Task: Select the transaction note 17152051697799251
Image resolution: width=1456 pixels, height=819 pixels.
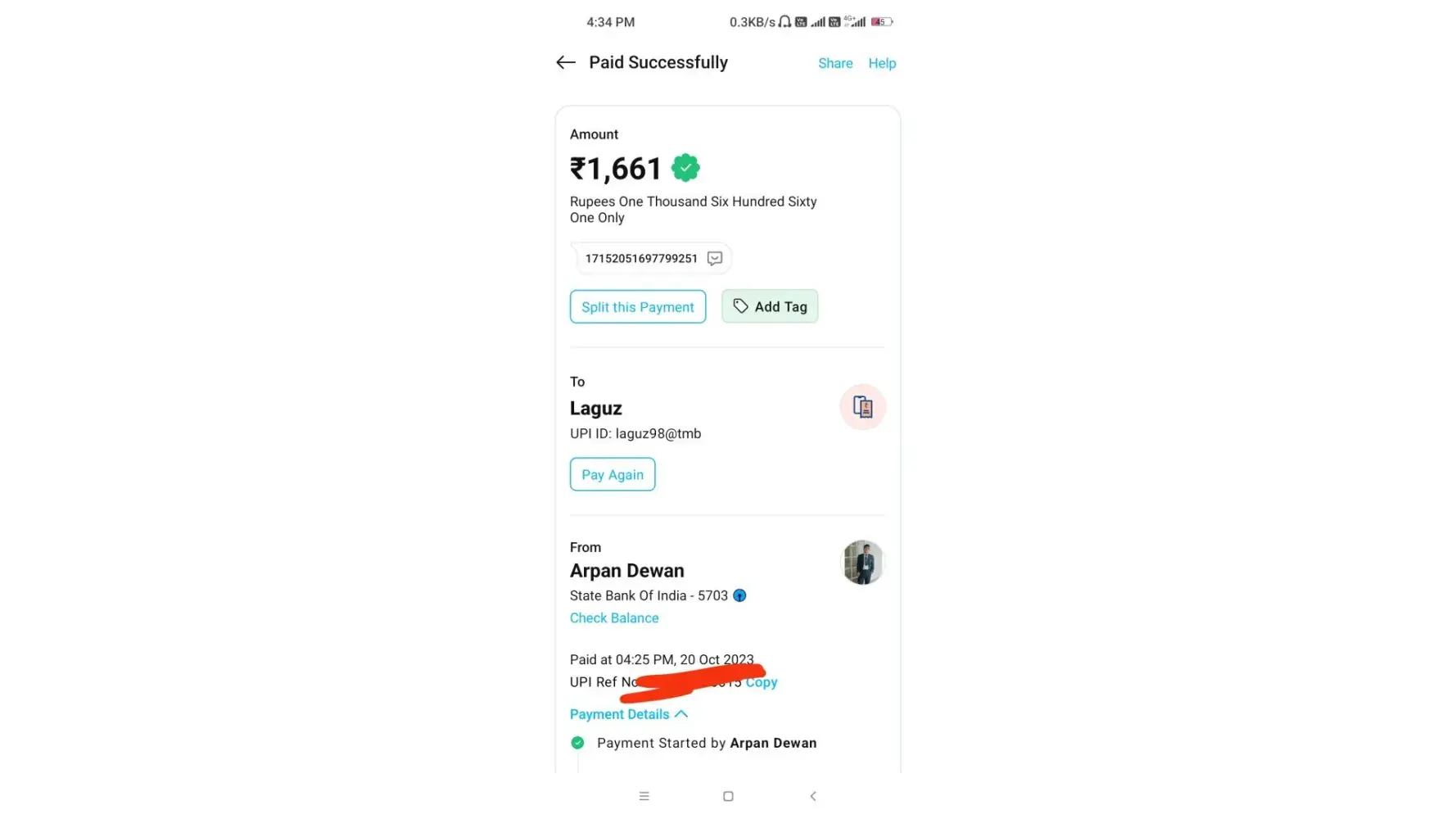Action: point(641,259)
